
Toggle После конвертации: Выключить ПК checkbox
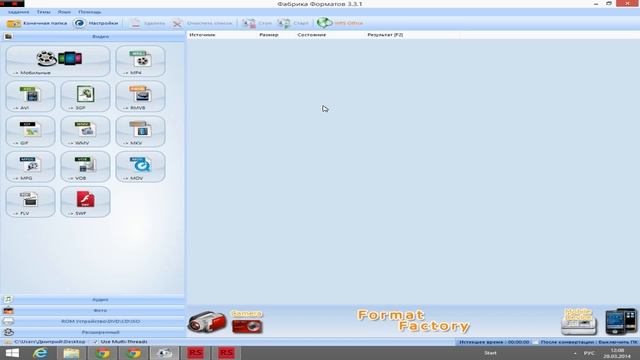click(x=535, y=342)
